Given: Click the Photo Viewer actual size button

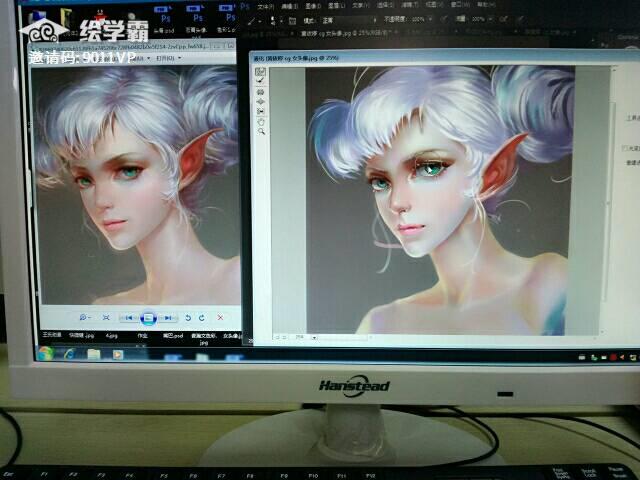Looking at the screenshot, I should pyautogui.click(x=106, y=317).
